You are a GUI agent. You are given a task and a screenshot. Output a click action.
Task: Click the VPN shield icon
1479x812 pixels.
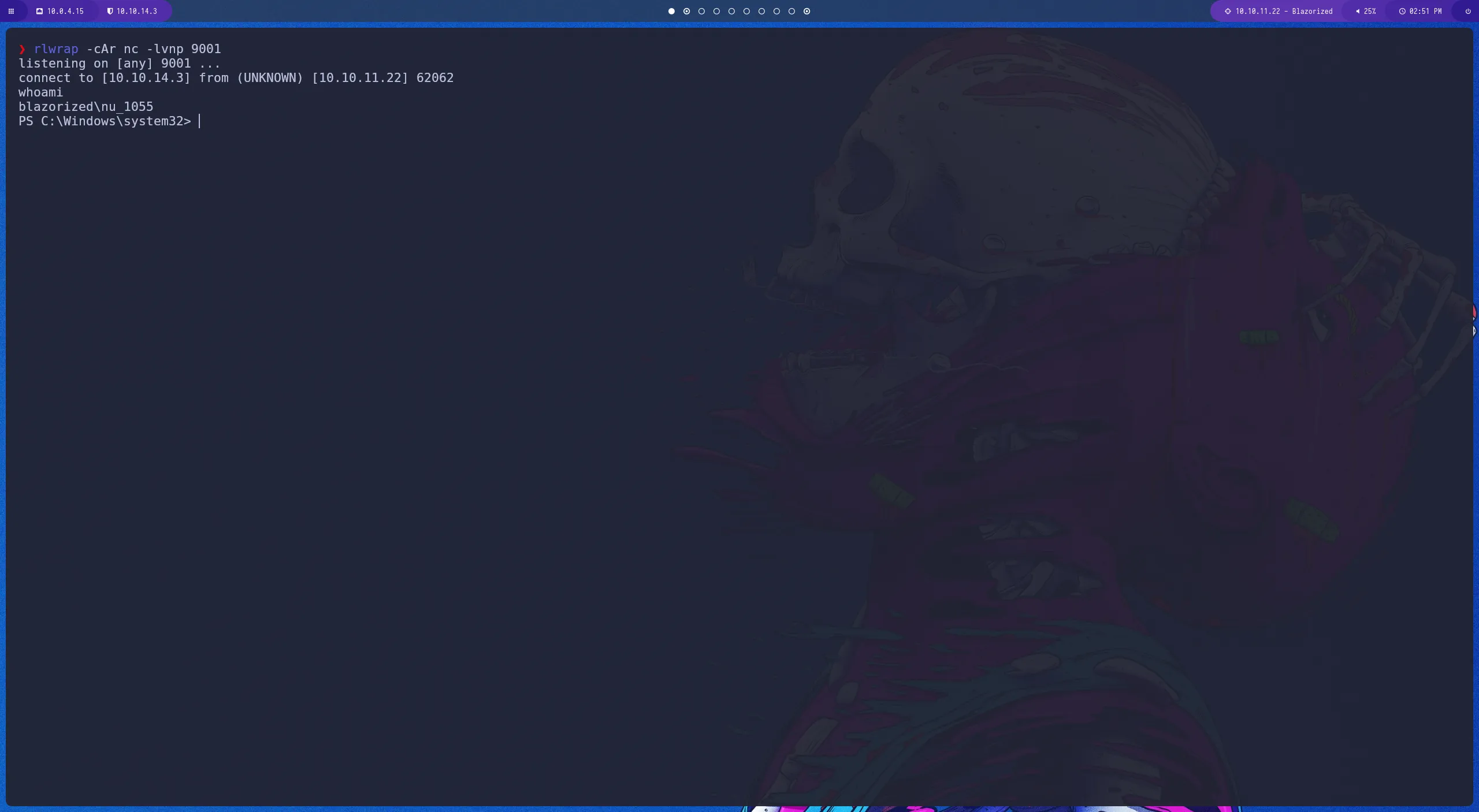click(x=109, y=11)
